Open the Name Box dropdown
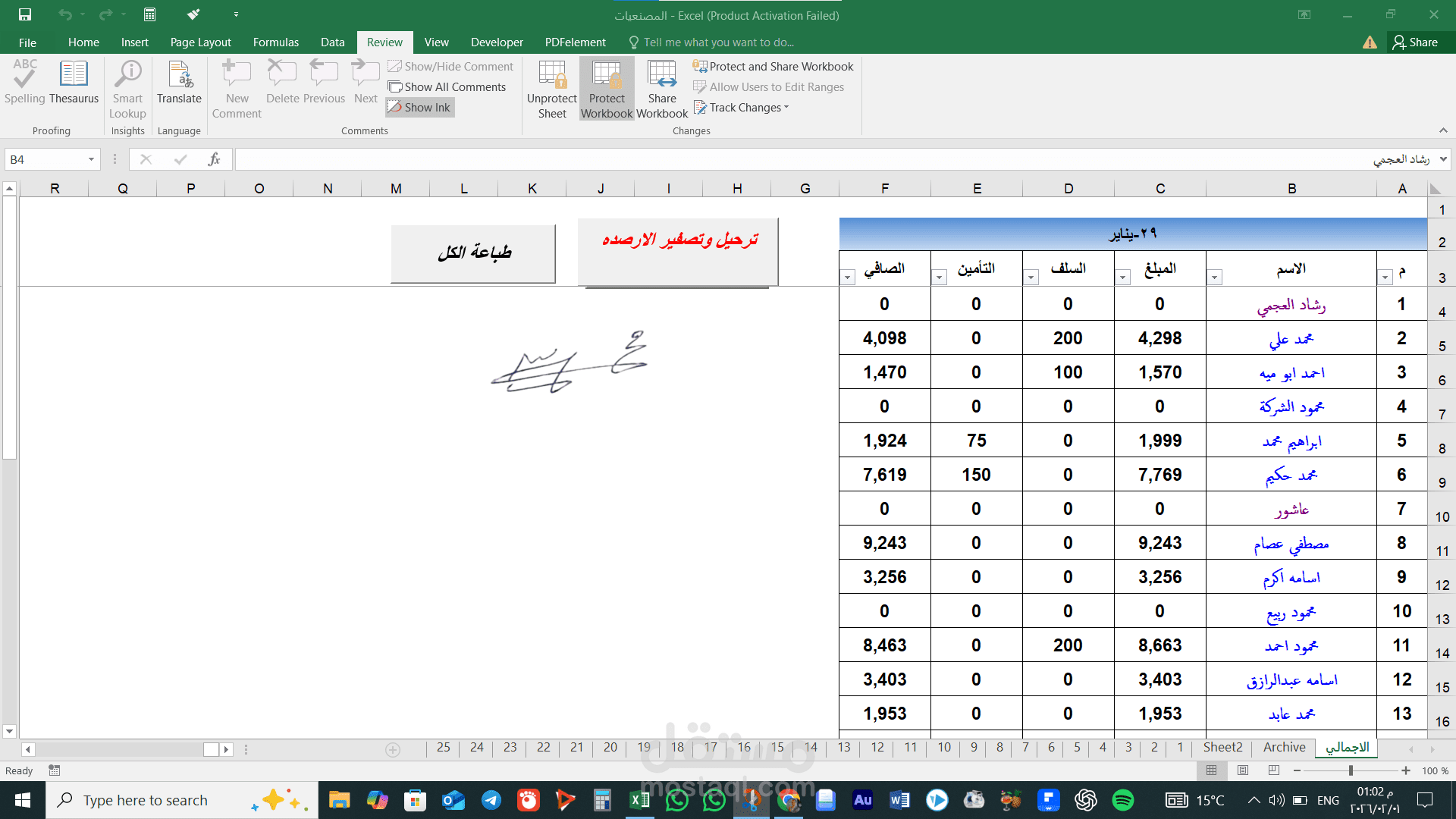Screen dimensions: 1456x819 coord(89,158)
